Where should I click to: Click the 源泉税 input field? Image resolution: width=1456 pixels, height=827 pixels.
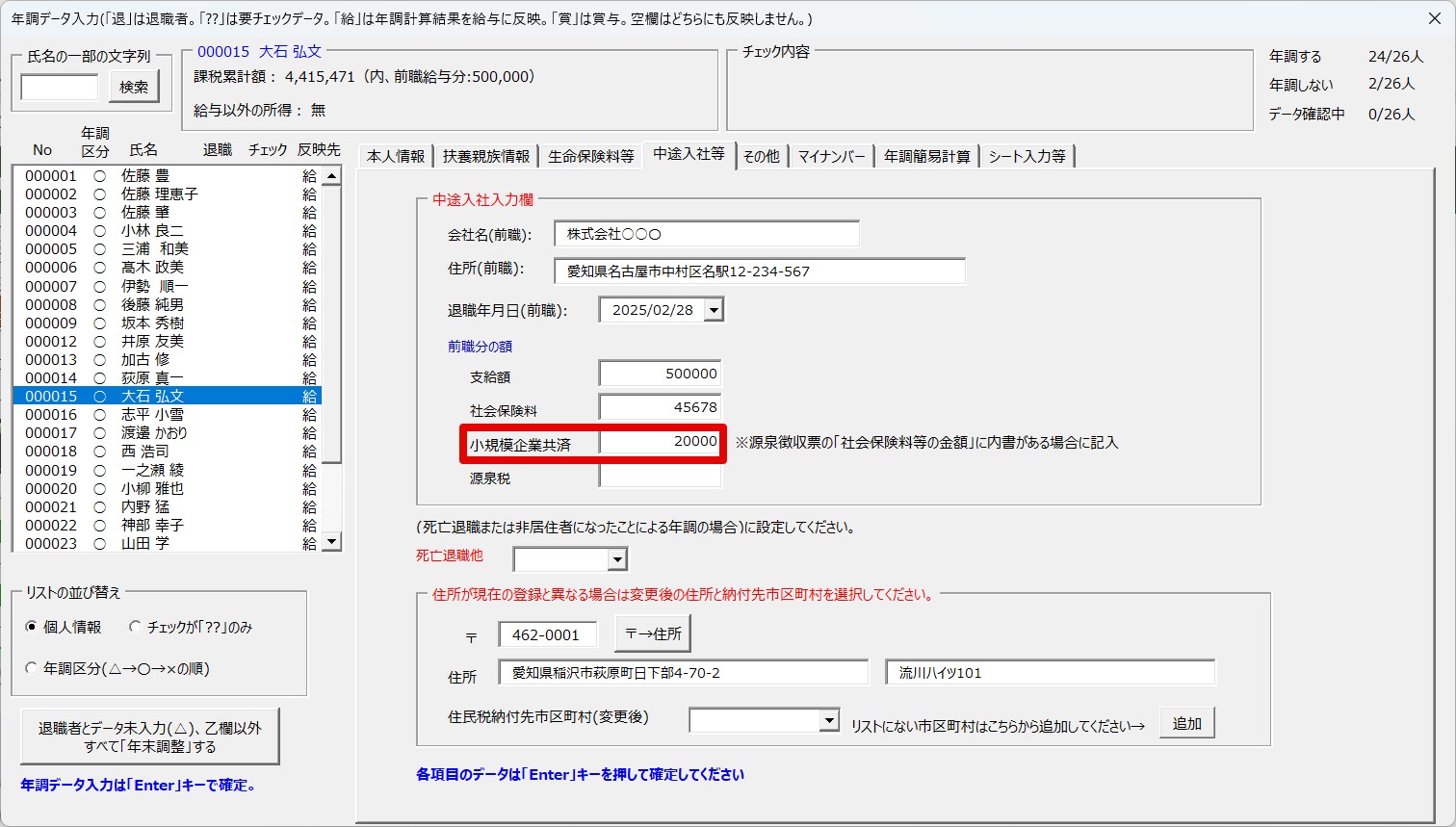[660, 476]
